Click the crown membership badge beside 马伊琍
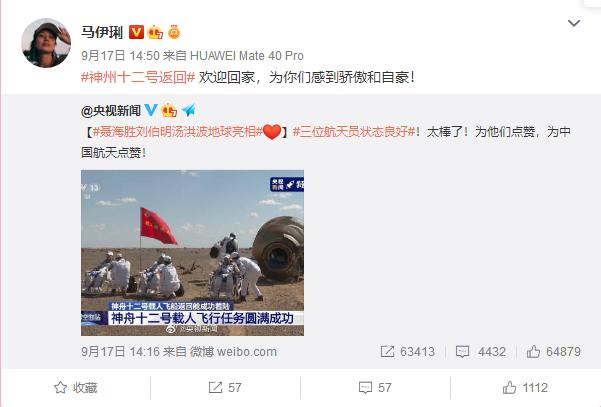This screenshot has width=601, height=407. point(155,32)
